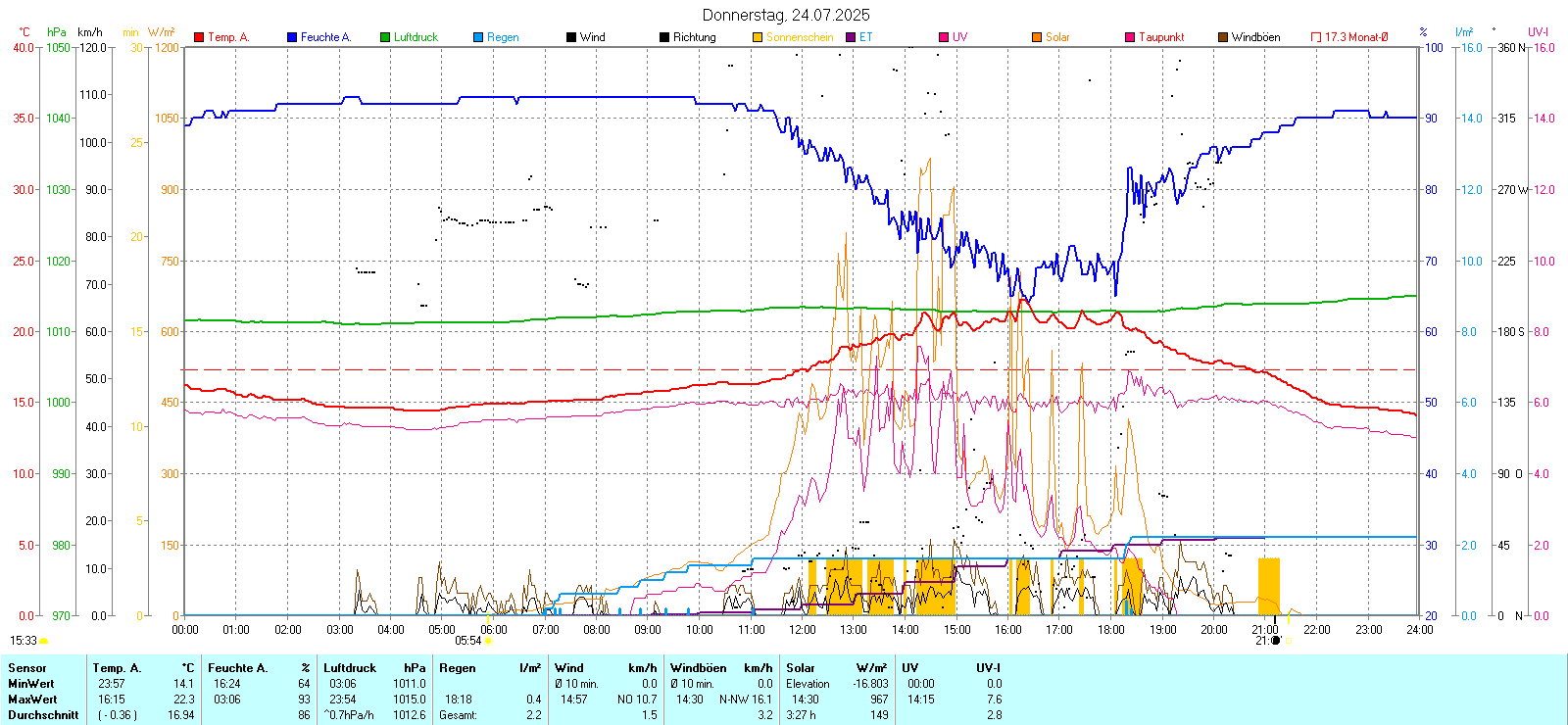Click the purple ET legend square
This screenshot has width=1568, height=725.
click(x=851, y=37)
